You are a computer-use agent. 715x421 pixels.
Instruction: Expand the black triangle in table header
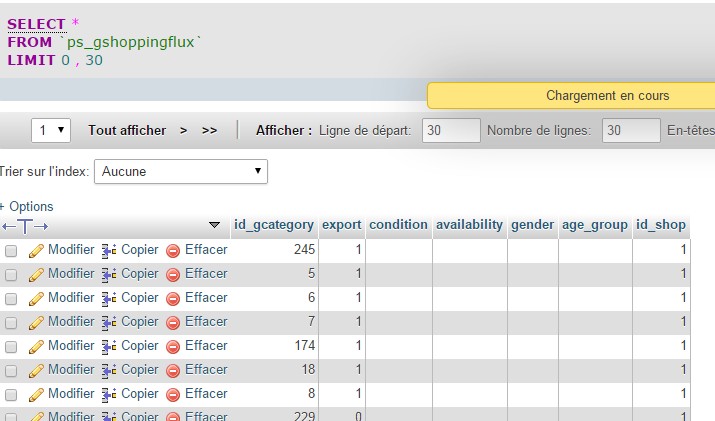(214, 225)
